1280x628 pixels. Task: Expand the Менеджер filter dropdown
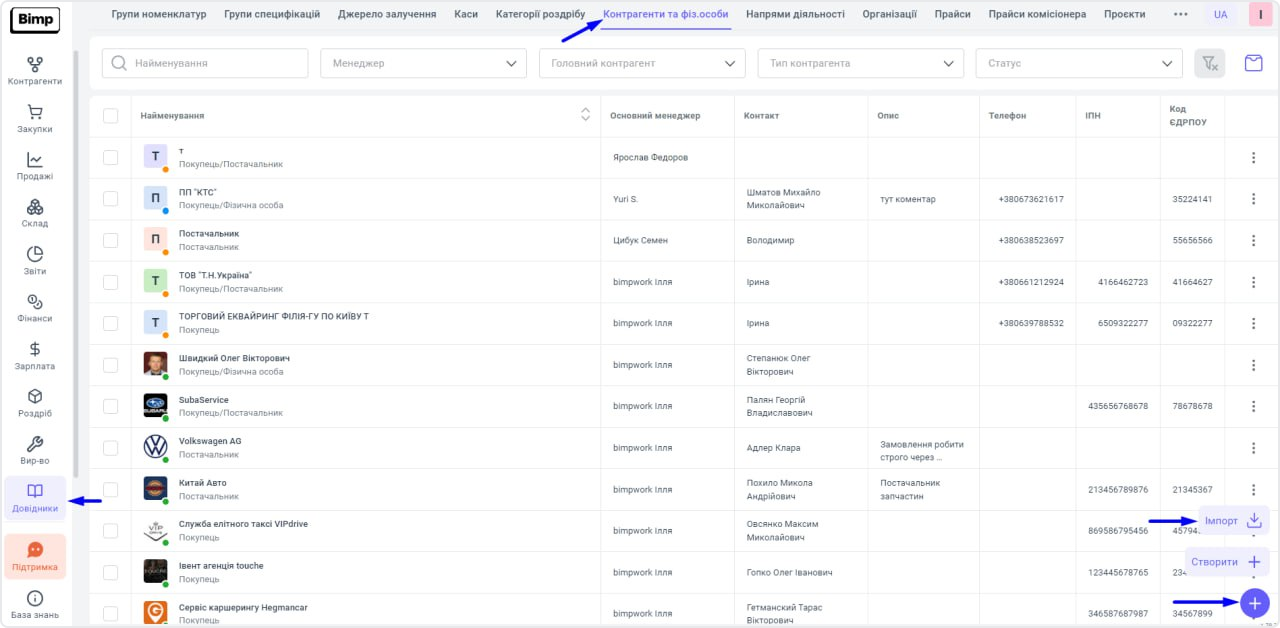(x=423, y=63)
